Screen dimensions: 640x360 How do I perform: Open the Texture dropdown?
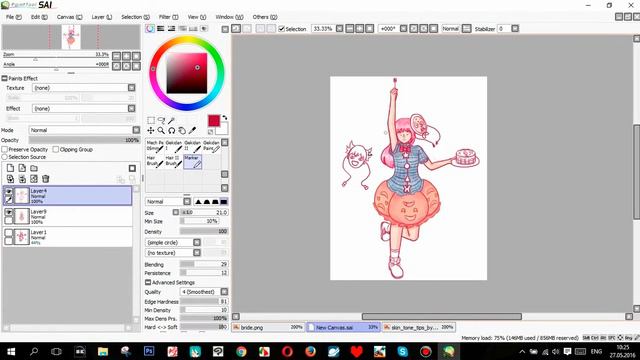click(131, 88)
